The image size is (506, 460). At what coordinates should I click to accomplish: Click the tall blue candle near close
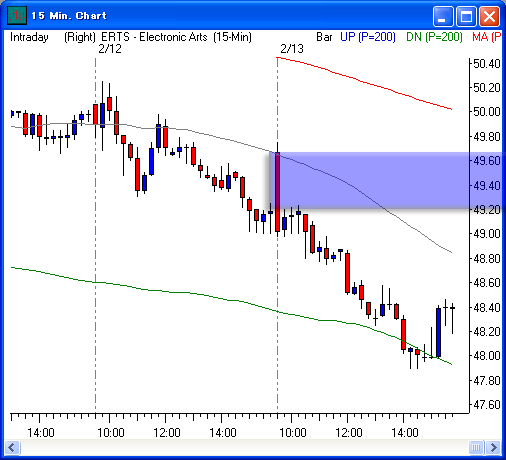point(438,332)
